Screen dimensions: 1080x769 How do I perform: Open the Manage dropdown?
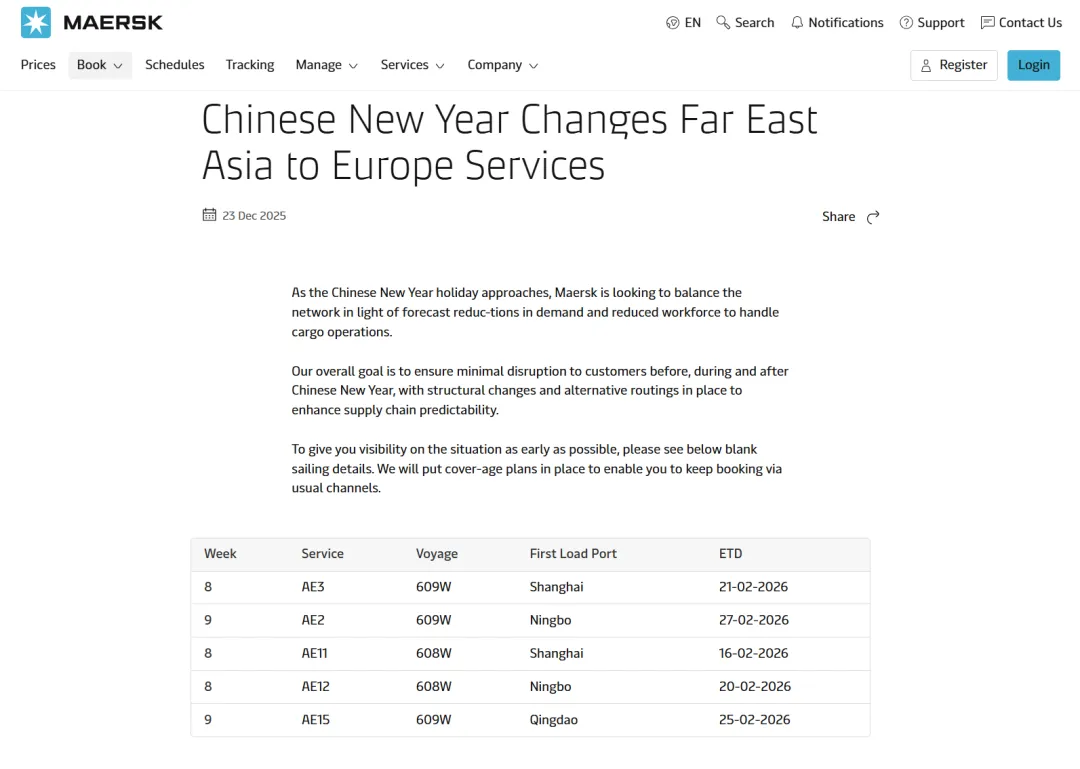[x=326, y=64]
